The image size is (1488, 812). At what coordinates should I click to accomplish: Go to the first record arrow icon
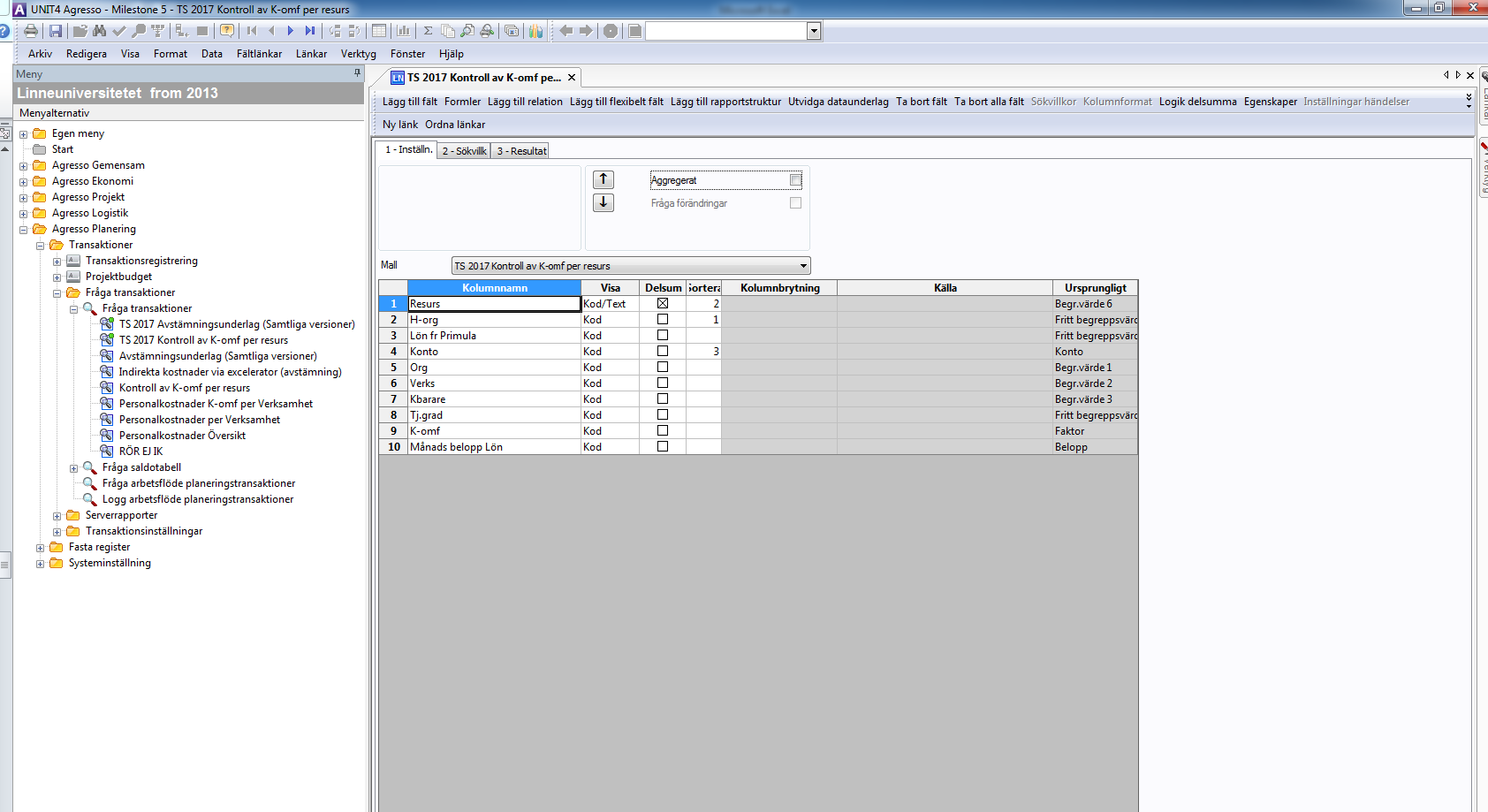[252, 31]
